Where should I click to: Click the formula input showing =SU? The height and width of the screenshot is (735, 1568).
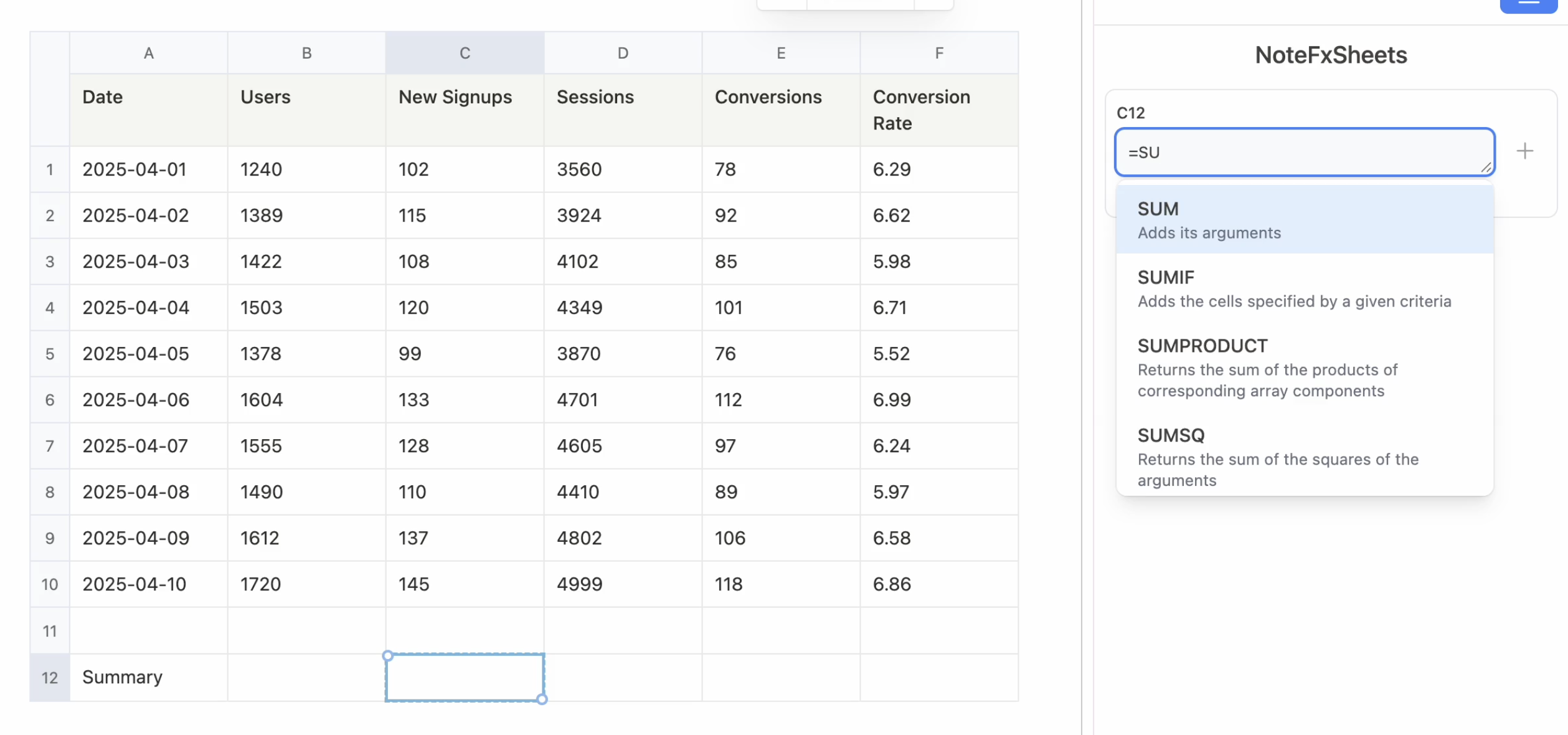click(x=1304, y=152)
